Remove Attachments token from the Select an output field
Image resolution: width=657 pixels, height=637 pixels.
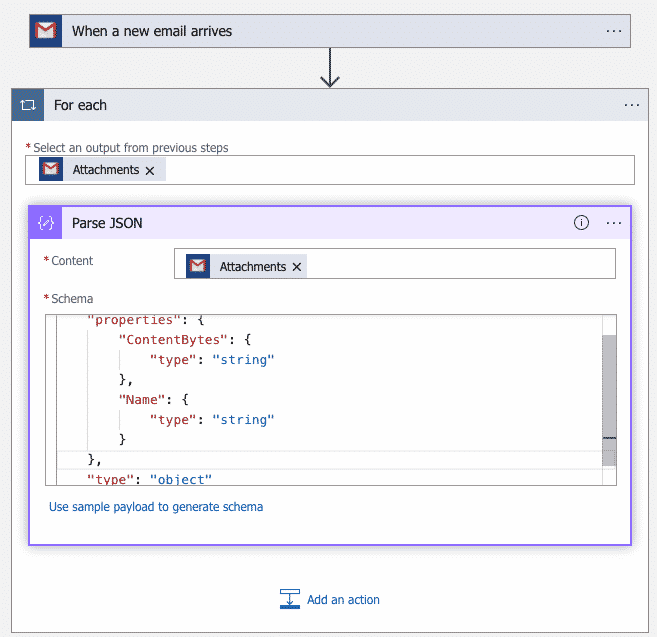150,171
